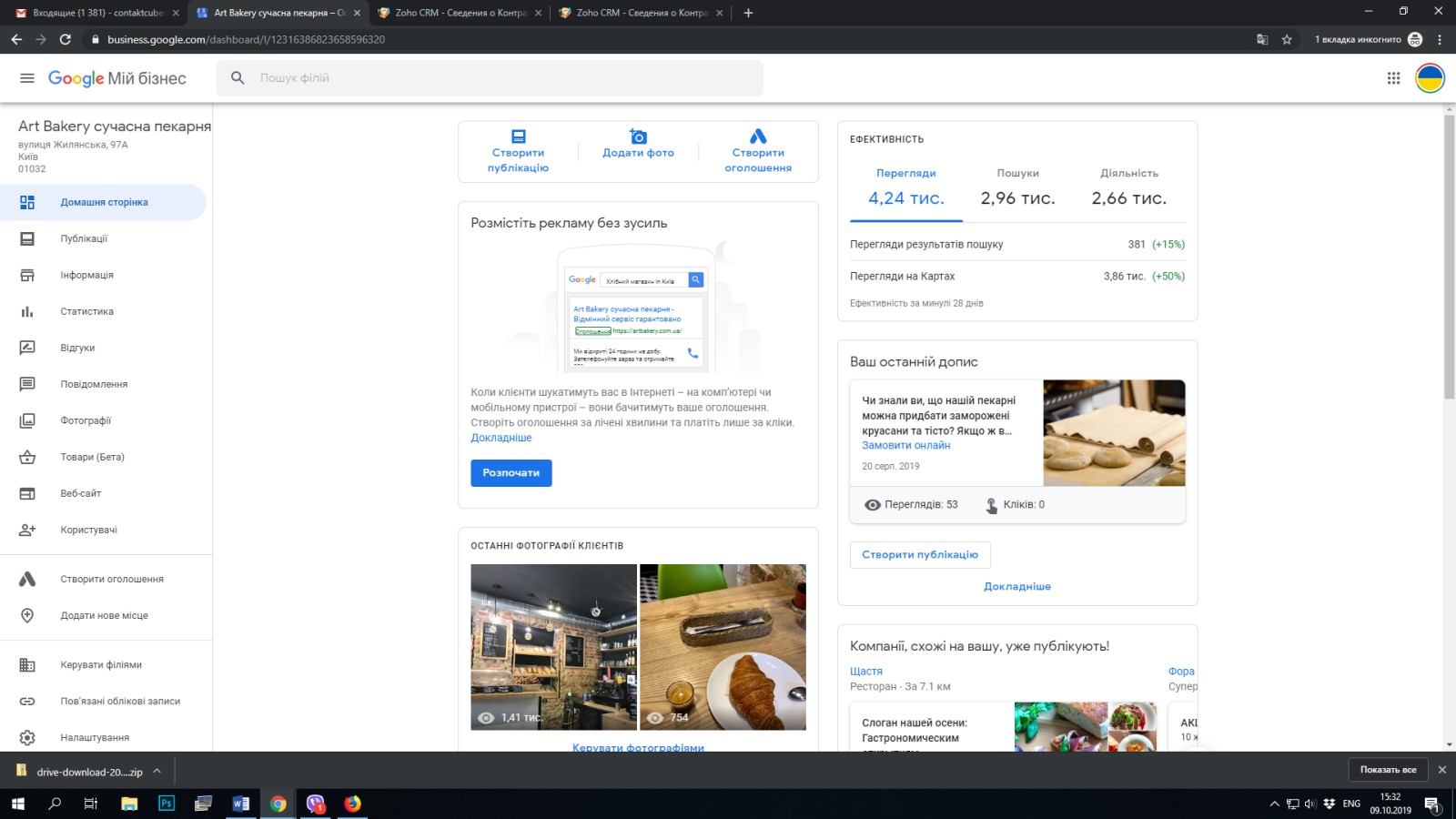
Task: Click the Додати нове місце pin icon
Action: (27, 615)
